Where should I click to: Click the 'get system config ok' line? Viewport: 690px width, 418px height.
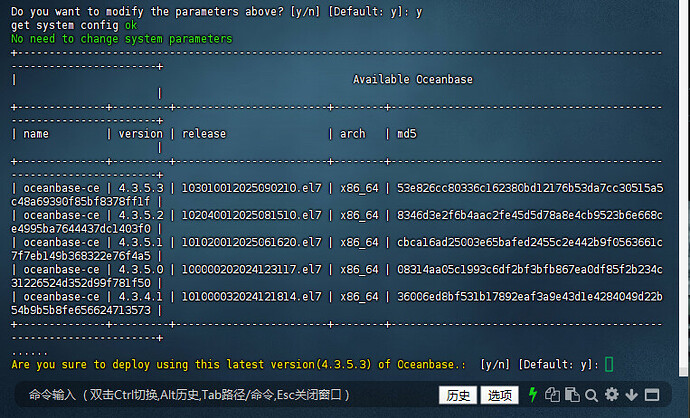tap(74, 25)
